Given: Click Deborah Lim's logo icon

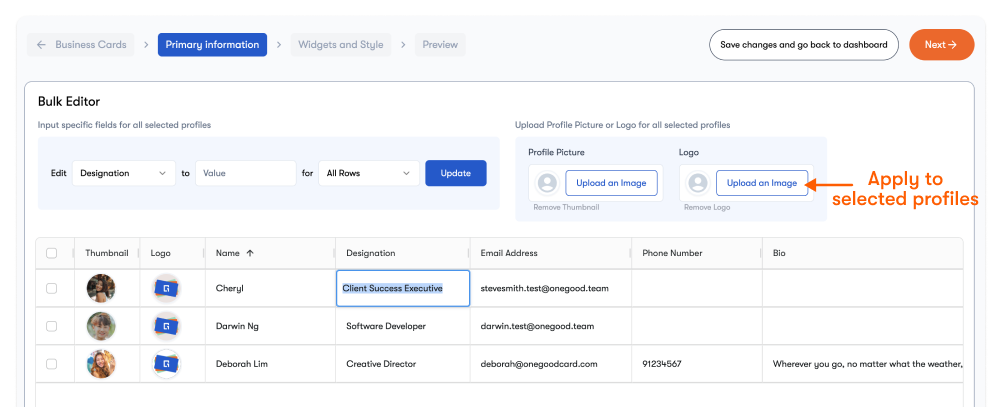Looking at the screenshot, I should click(166, 364).
